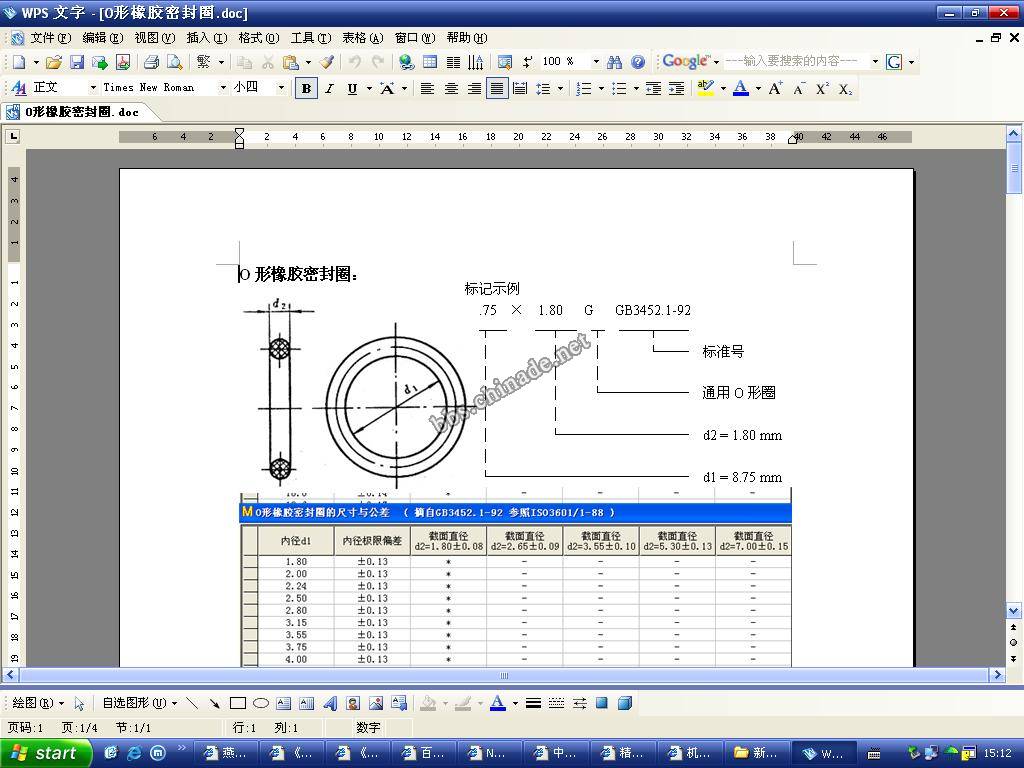The height and width of the screenshot is (768, 1024).
Task: Select the ellipse shape tool
Action: pyautogui.click(x=261, y=703)
